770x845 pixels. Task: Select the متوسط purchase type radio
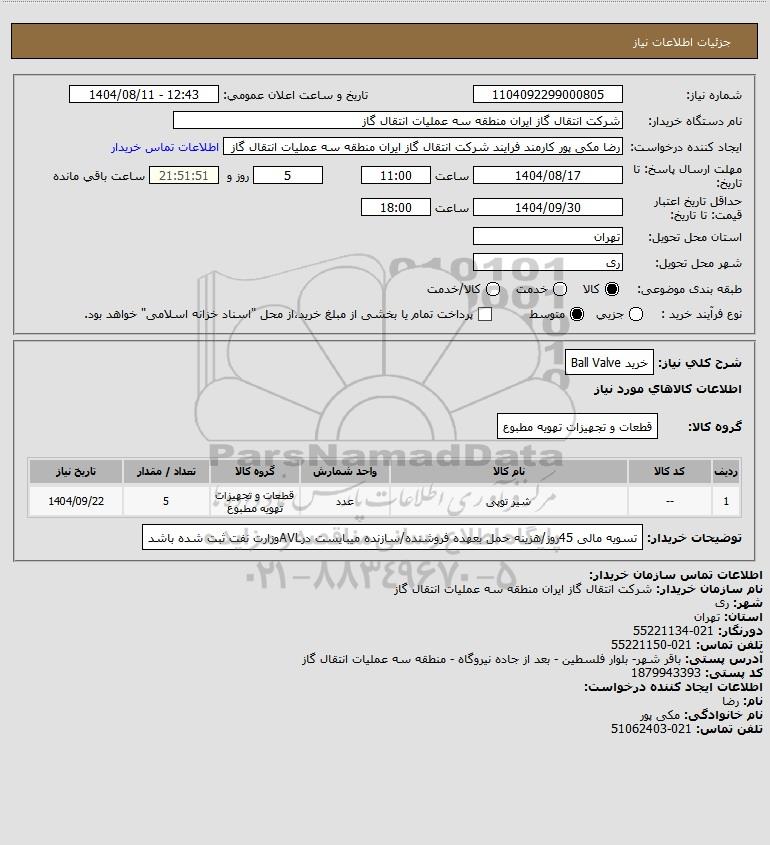(577, 314)
